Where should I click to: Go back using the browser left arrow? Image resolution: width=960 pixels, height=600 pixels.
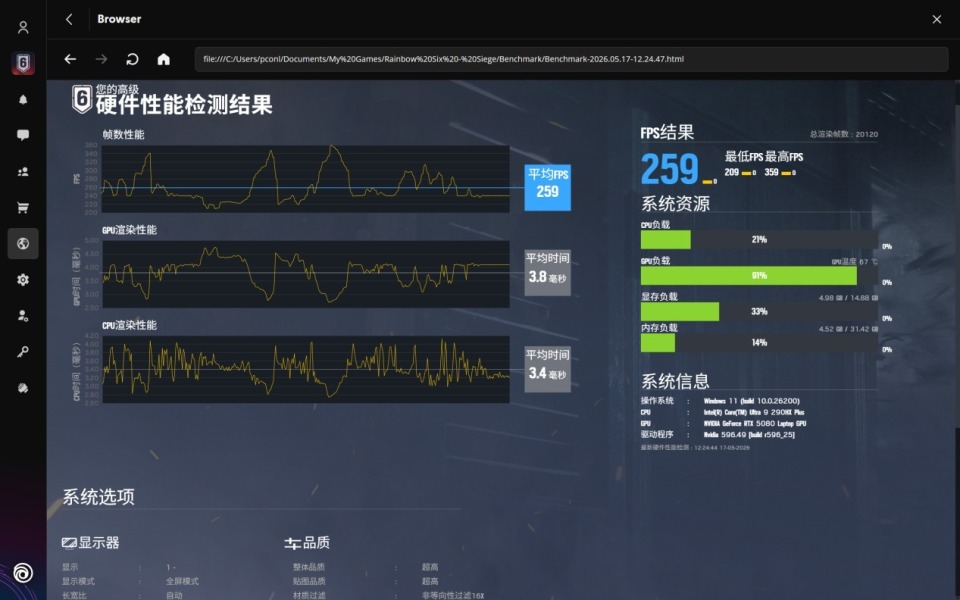tap(70, 59)
